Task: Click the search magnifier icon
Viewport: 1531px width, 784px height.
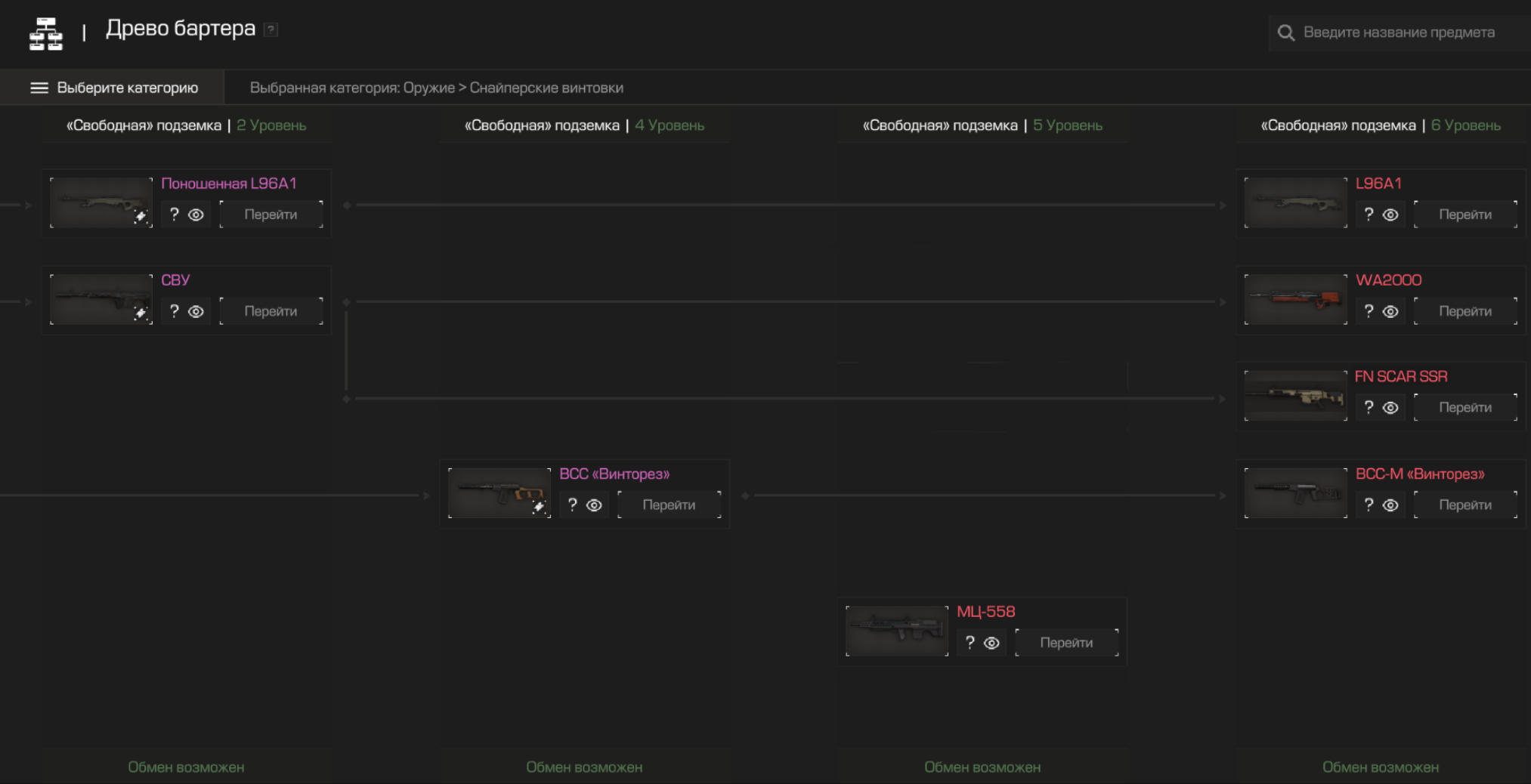Action: (x=1285, y=32)
